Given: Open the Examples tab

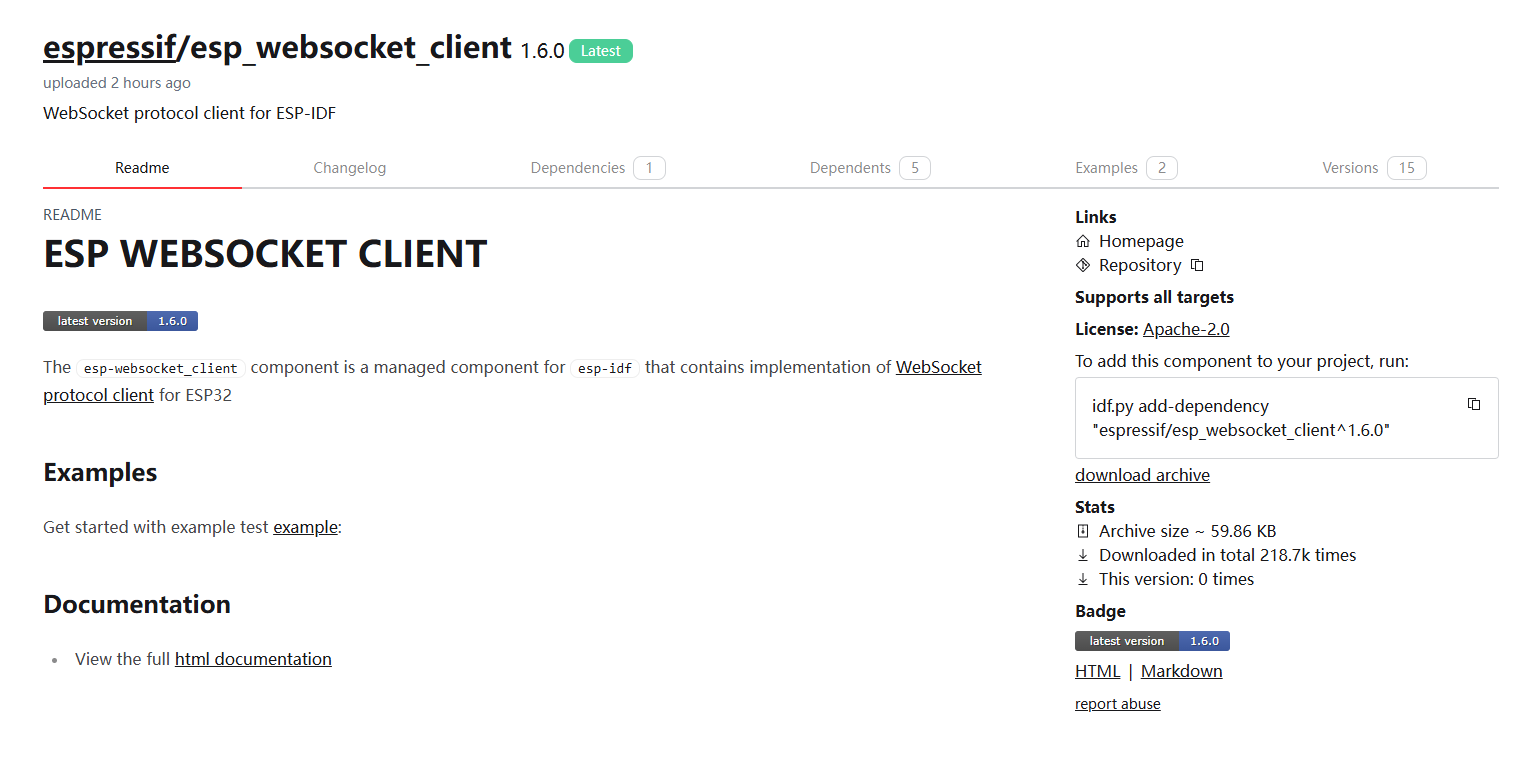Looking at the screenshot, I should click(x=1125, y=168).
